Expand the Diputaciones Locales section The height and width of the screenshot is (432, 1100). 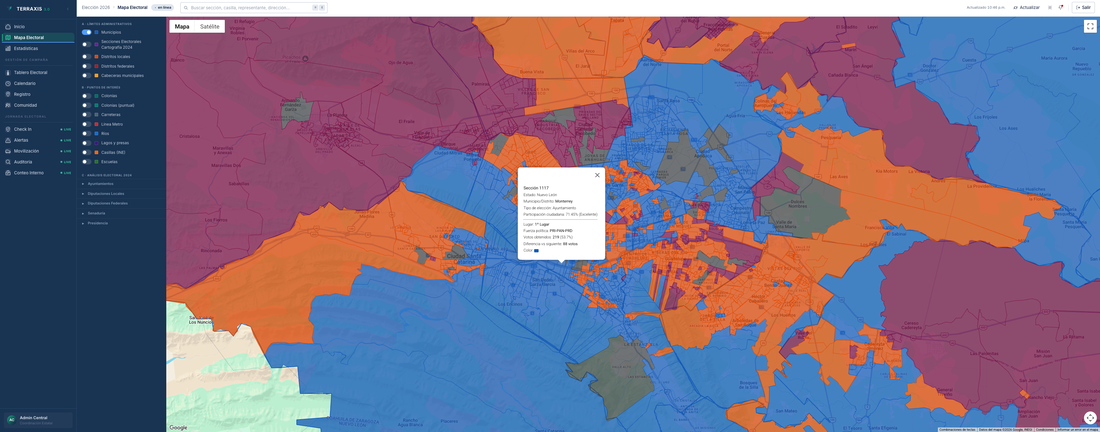point(122,194)
